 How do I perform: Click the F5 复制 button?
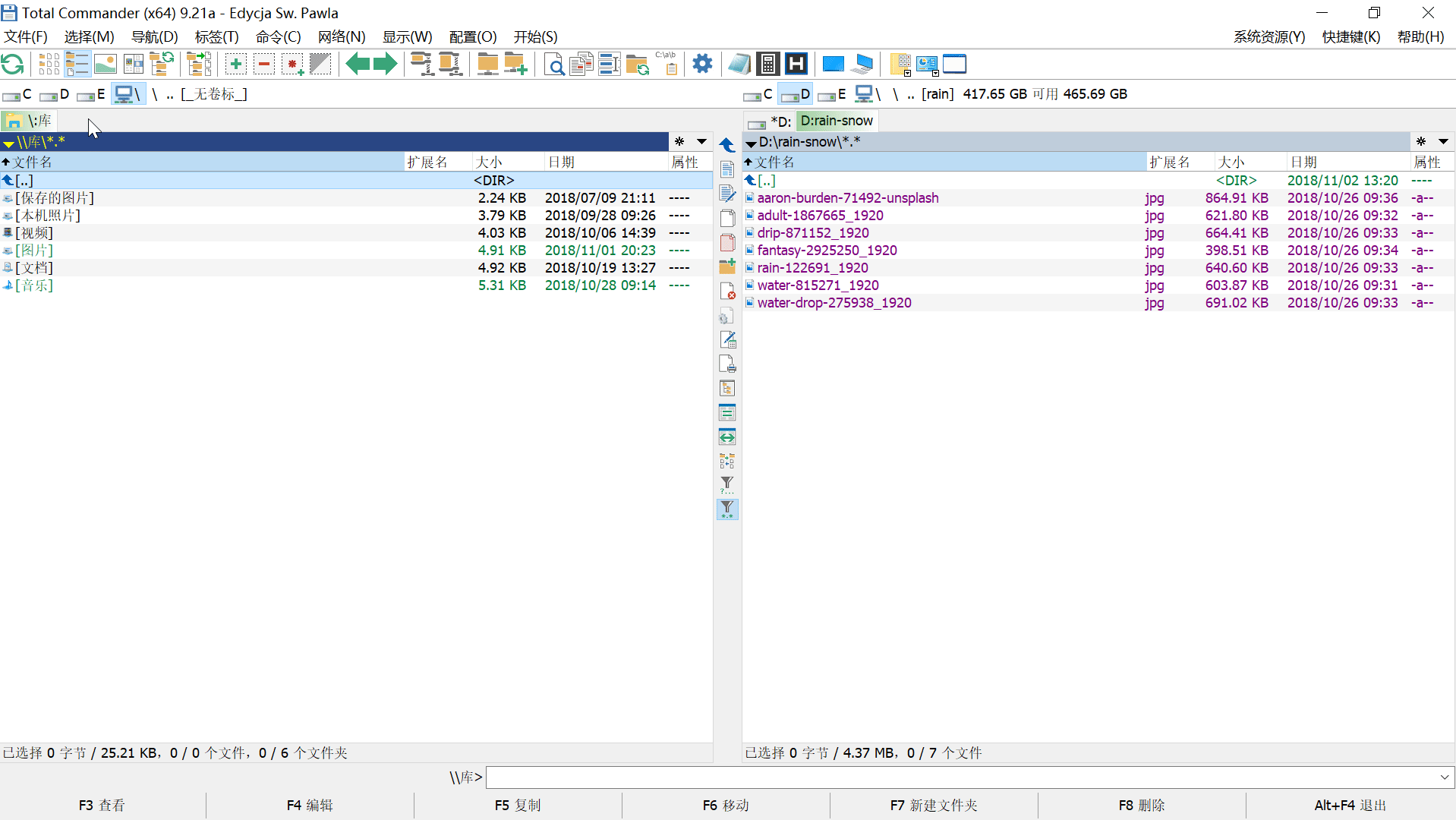[x=518, y=806]
